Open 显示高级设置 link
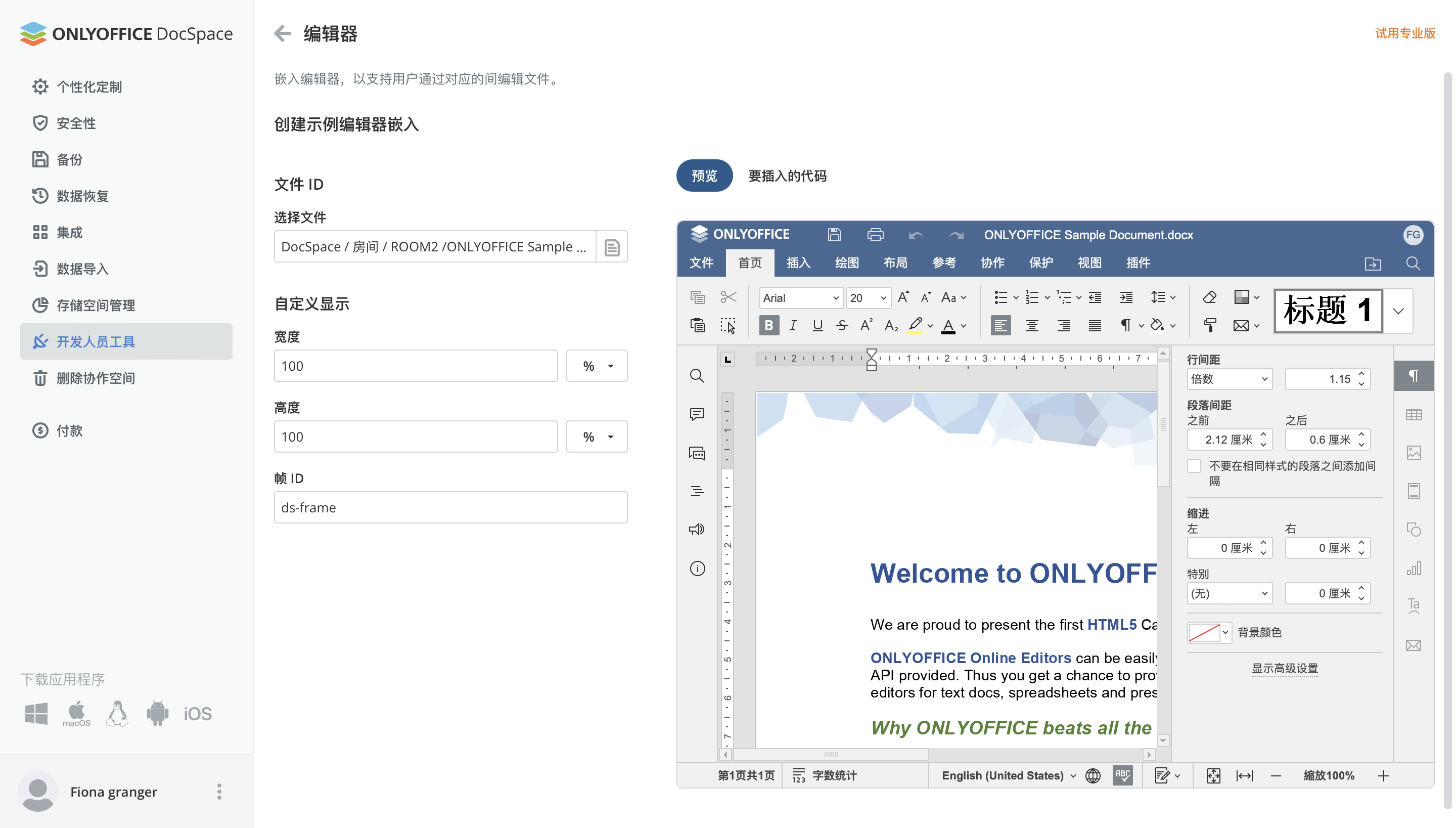The width and height of the screenshot is (1456, 828). coord(1285,668)
